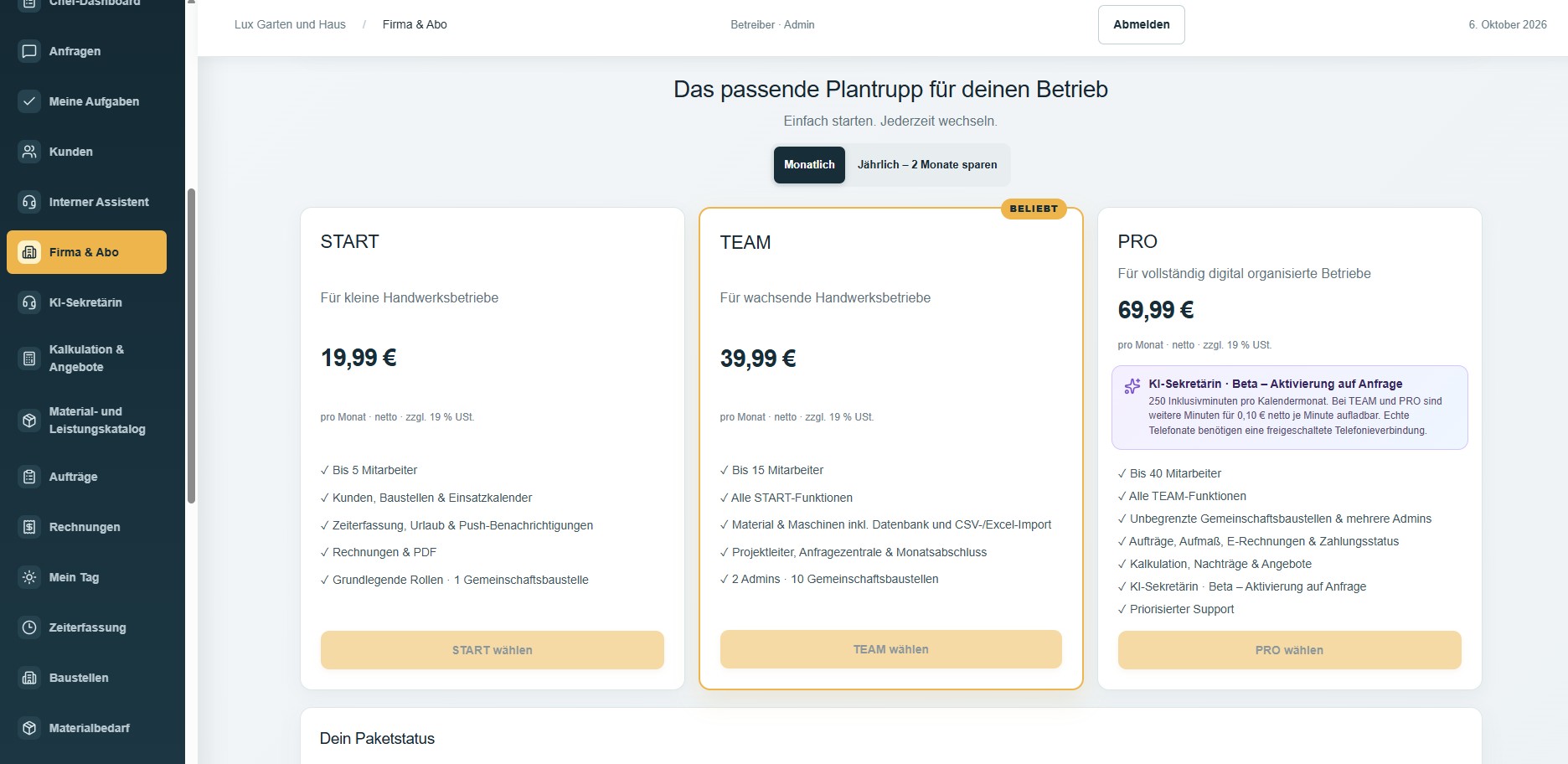The image size is (1568, 764).
Task: Select Monatlich billing option
Action: point(809,165)
